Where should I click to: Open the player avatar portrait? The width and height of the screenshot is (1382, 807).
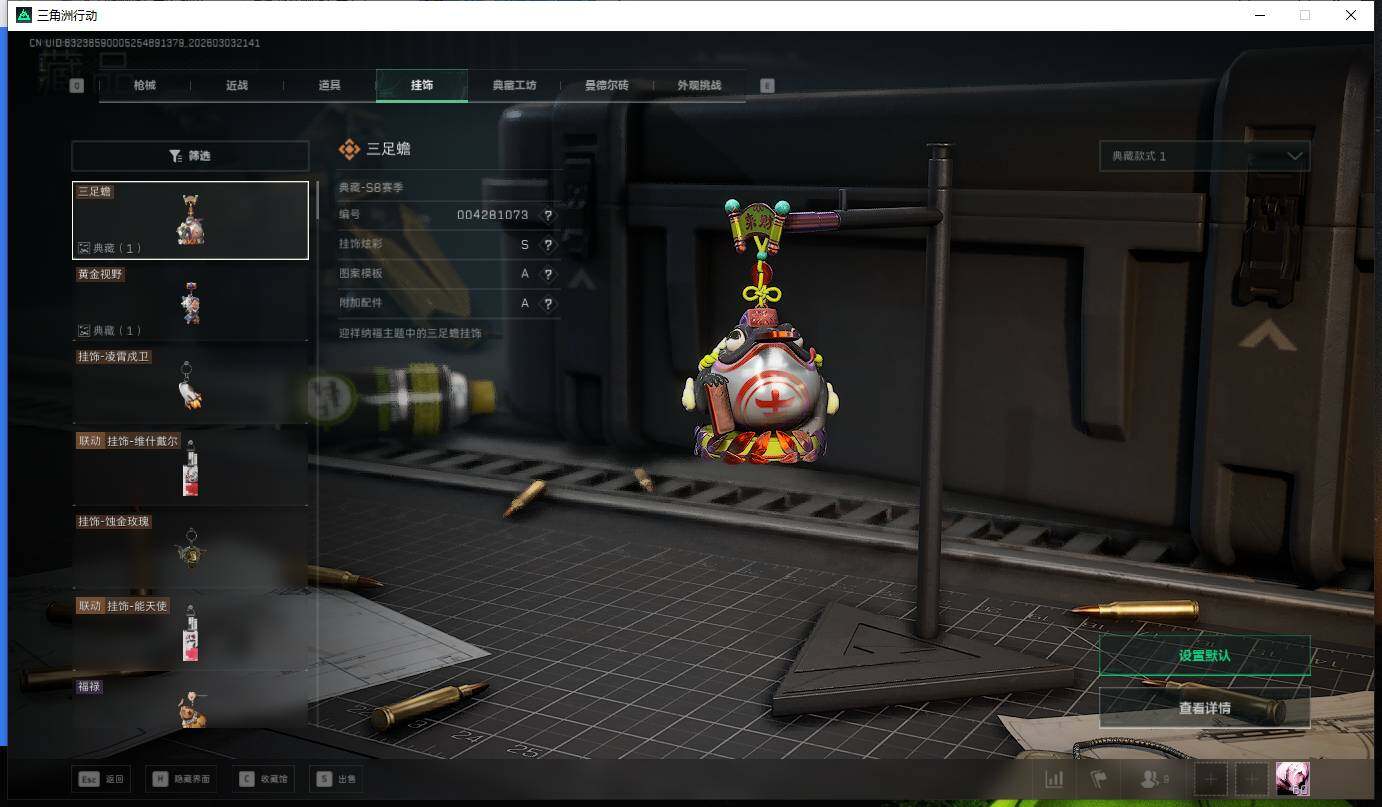coord(1293,779)
